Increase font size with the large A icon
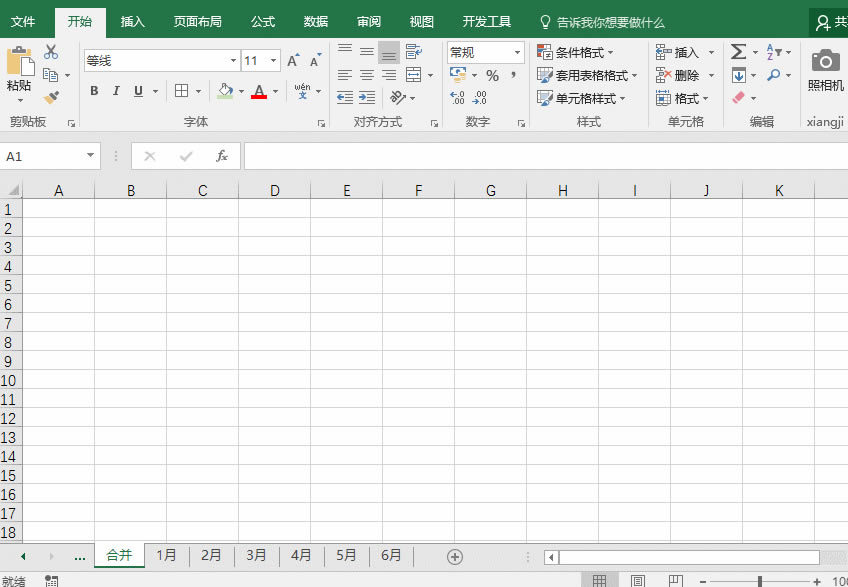The width and height of the screenshot is (848, 587). pos(293,60)
